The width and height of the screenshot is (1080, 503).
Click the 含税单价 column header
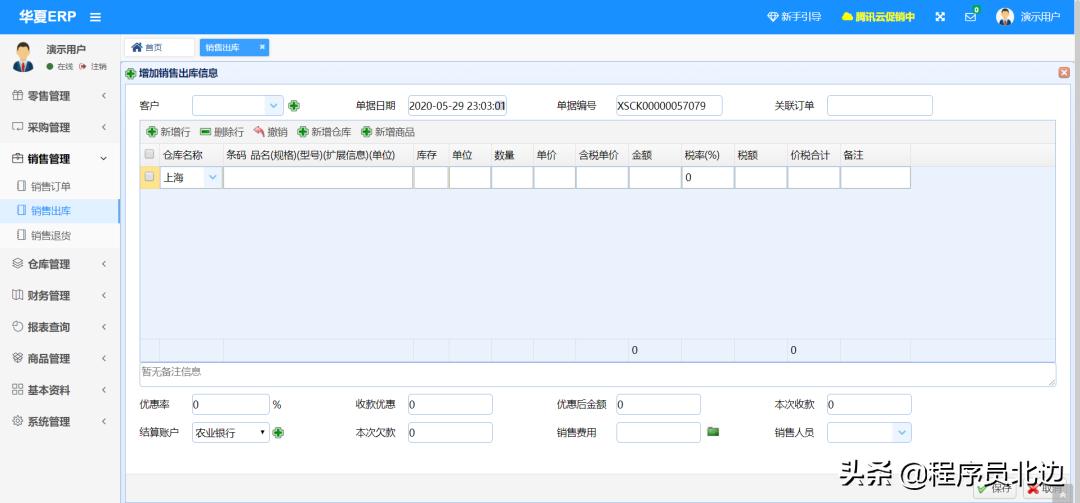[x=602, y=155]
